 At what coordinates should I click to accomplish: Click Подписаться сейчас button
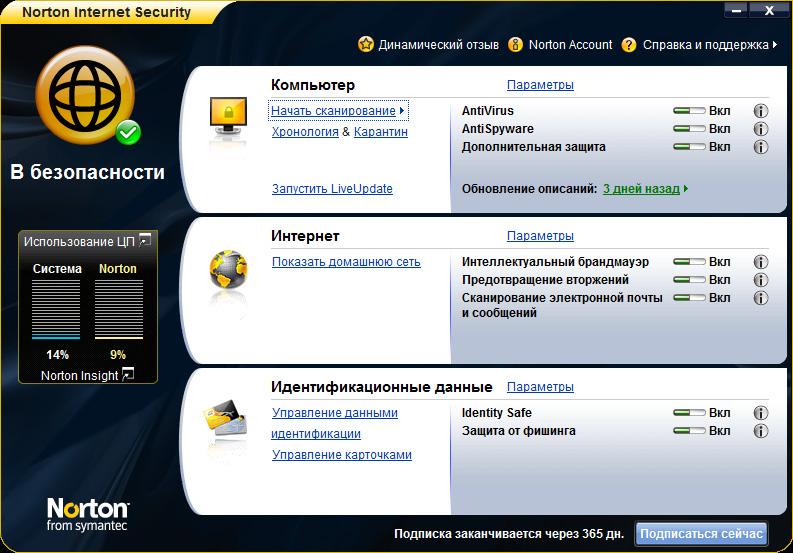(x=701, y=534)
